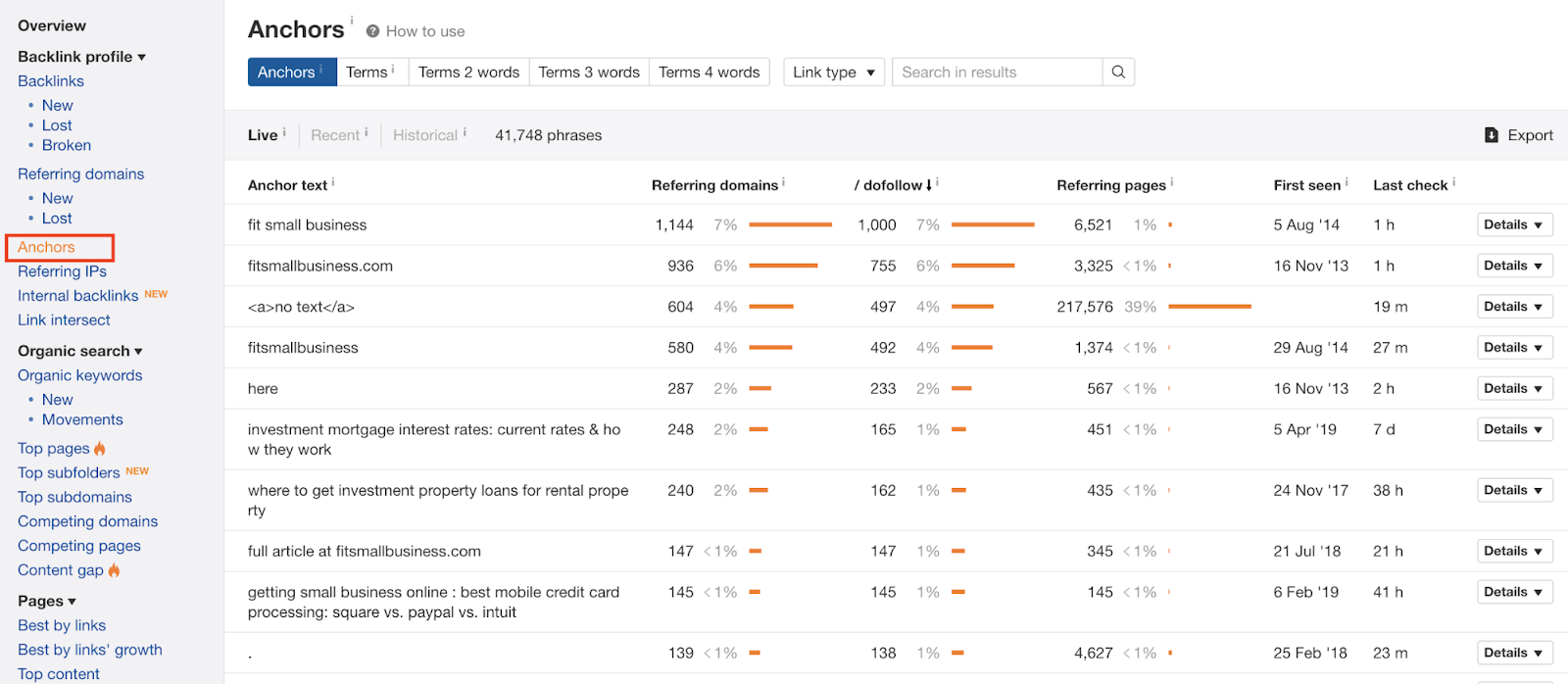Open Movements under Organic keywords
Image resolution: width=1568 pixels, height=684 pixels.
pos(82,419)
